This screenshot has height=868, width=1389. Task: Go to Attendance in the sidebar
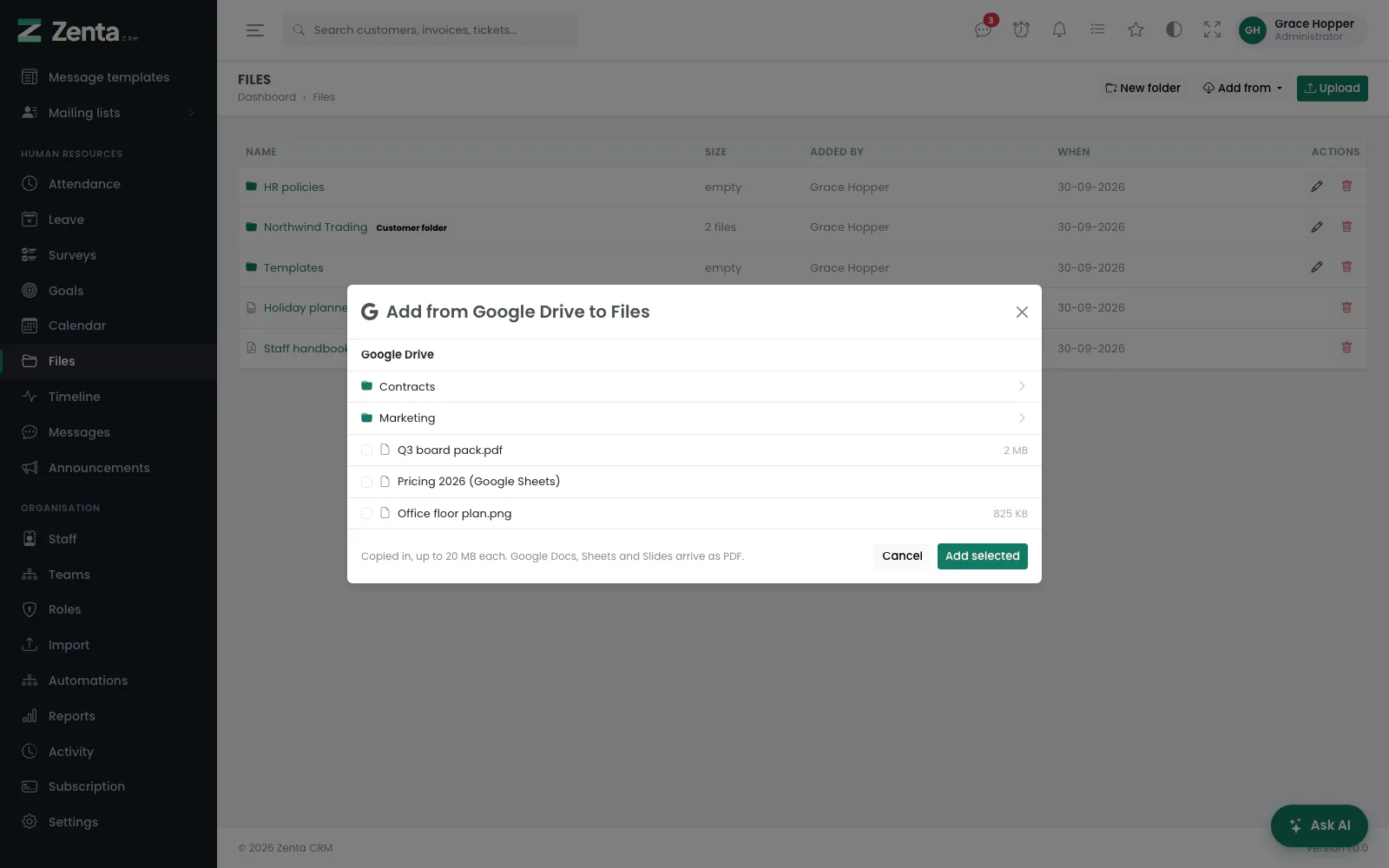tap(84, 184)
